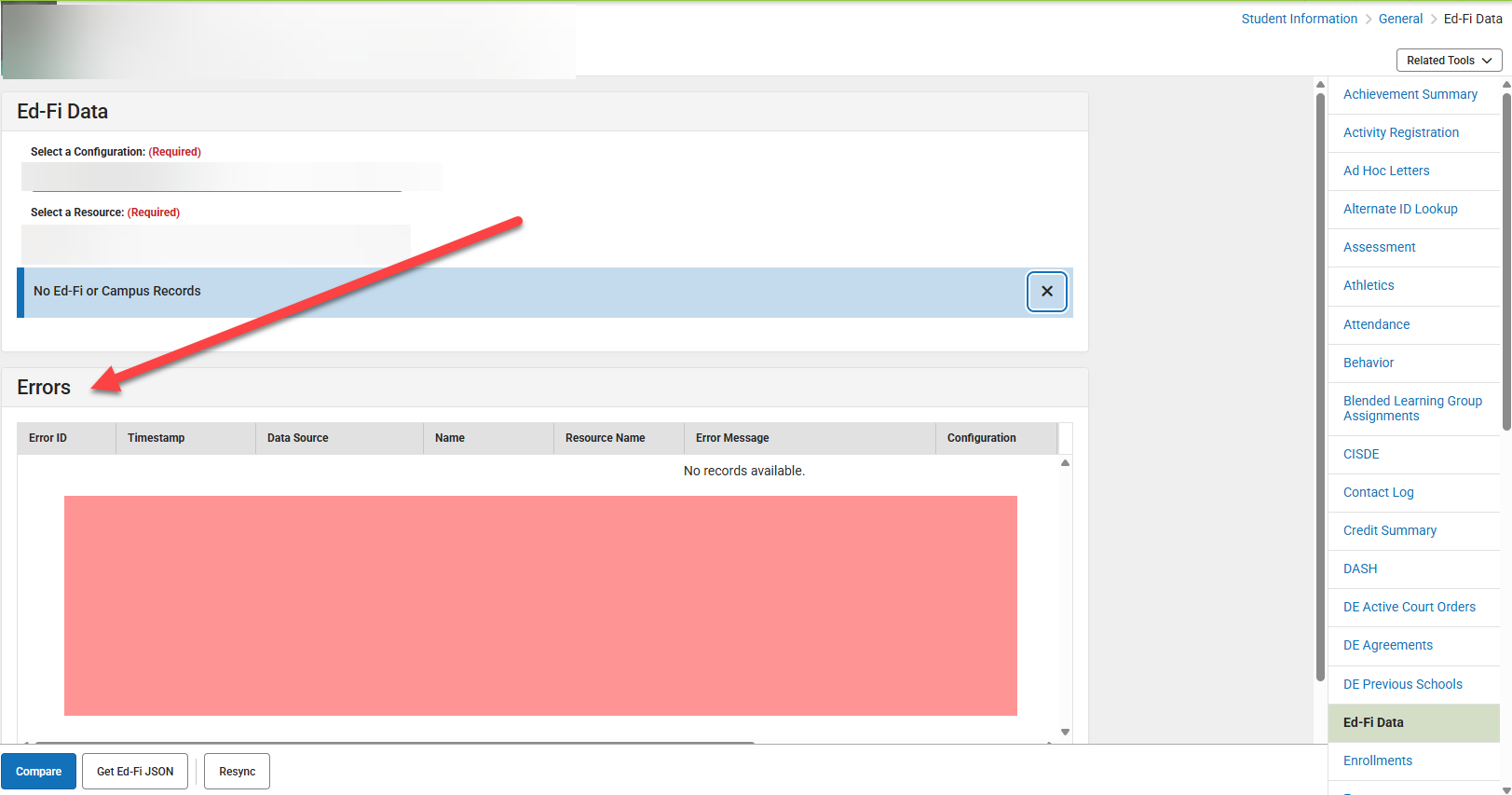Click the Compare button
1512x795 pixels.
38,772
